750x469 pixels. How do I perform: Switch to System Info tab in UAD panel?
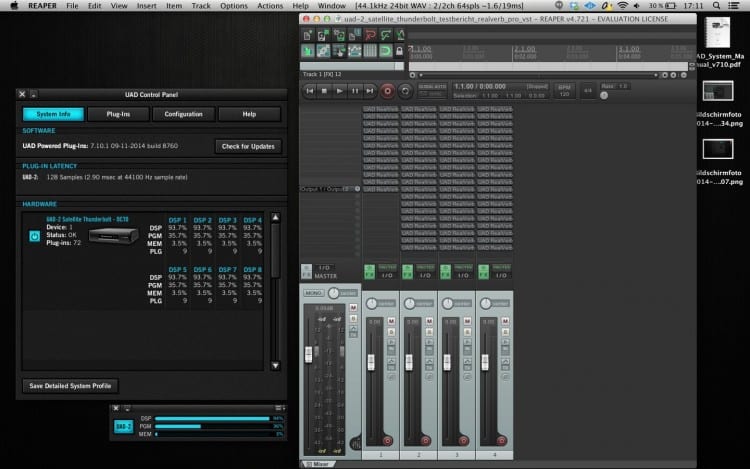tap(53, 114)
